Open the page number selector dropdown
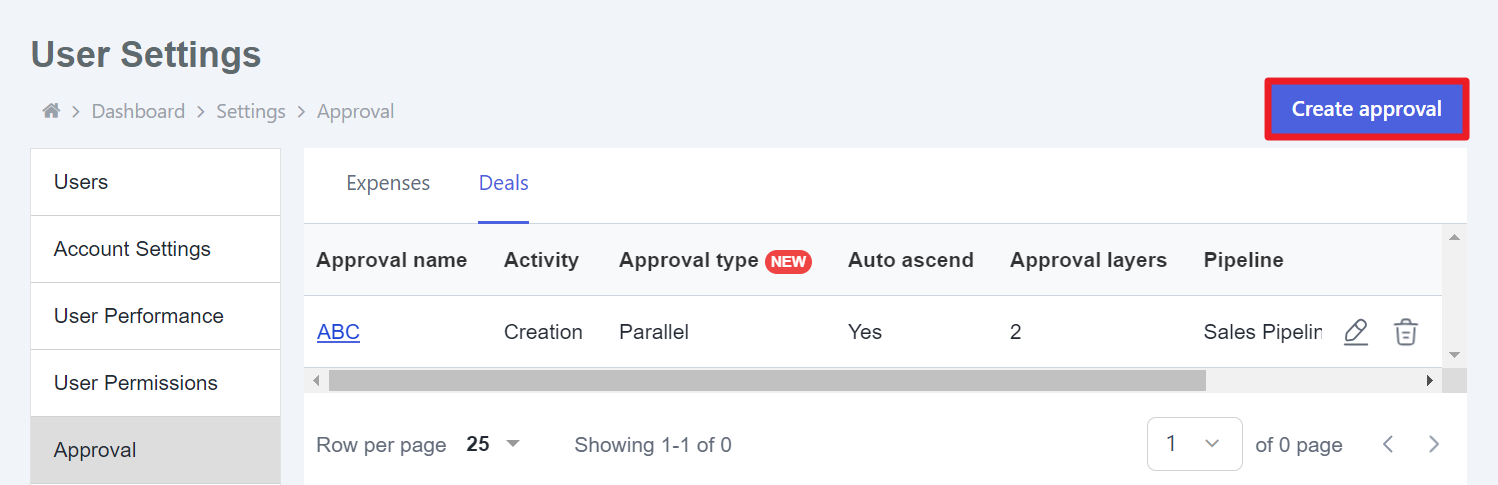1498x485 pixels. (x=1194, y=444)
